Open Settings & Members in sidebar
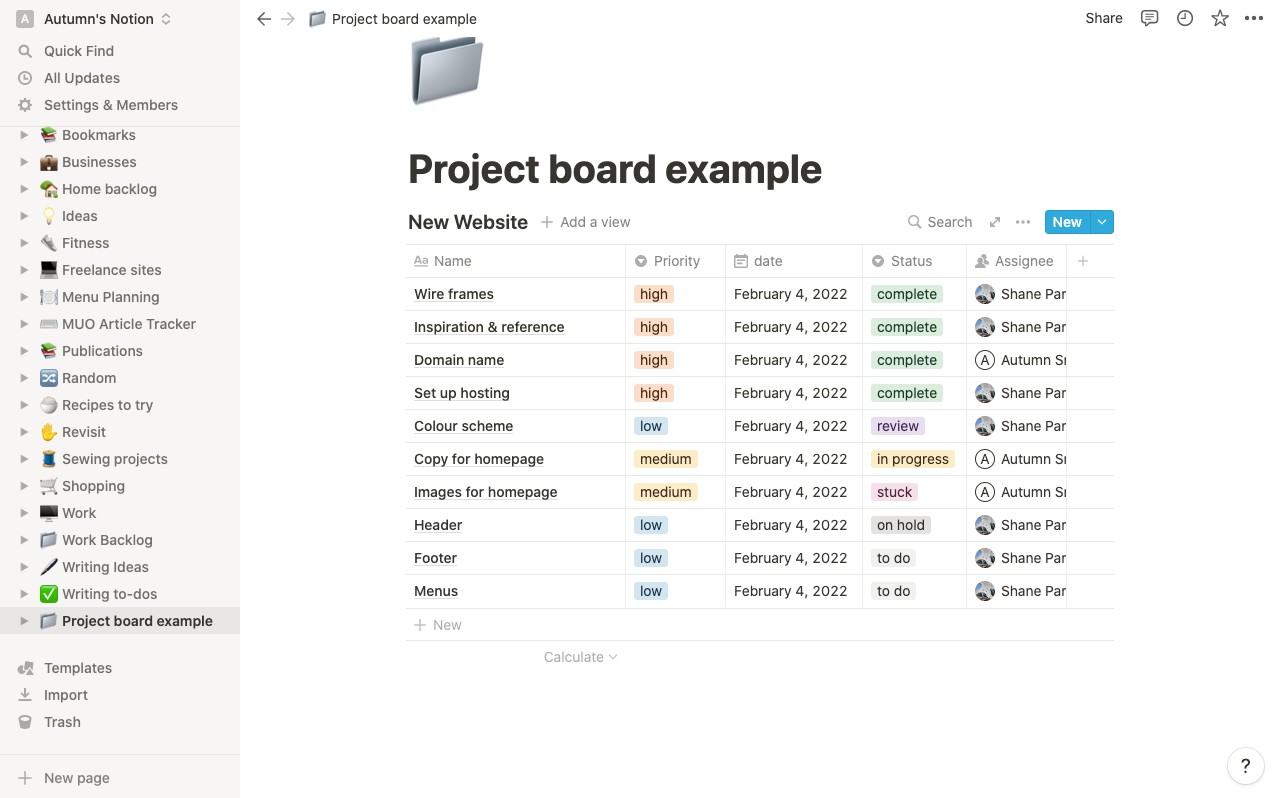Image resolution: width=1277 pixels, height=798 pixels. coord(111,105)
